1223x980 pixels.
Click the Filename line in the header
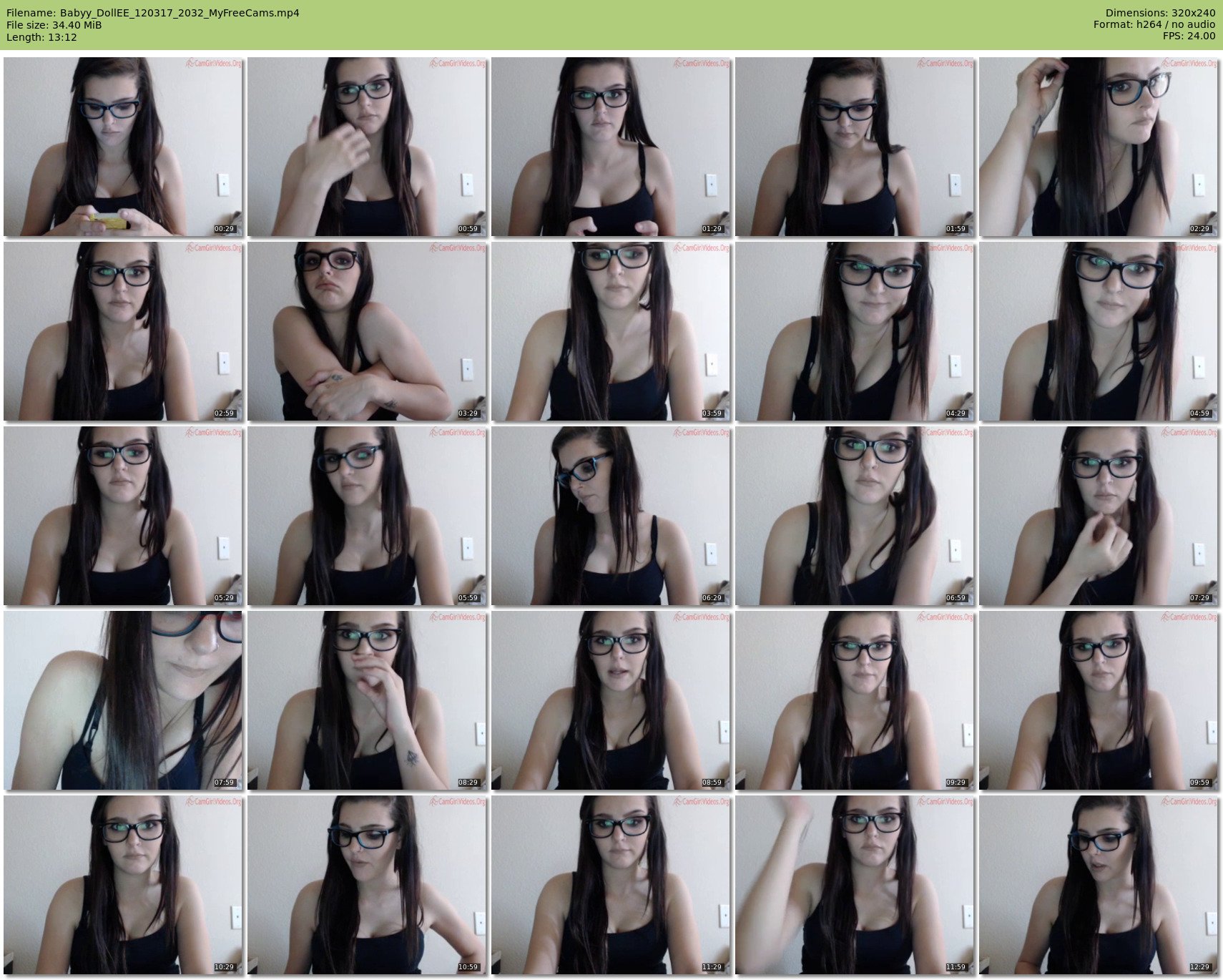click(x=153, y=13)
